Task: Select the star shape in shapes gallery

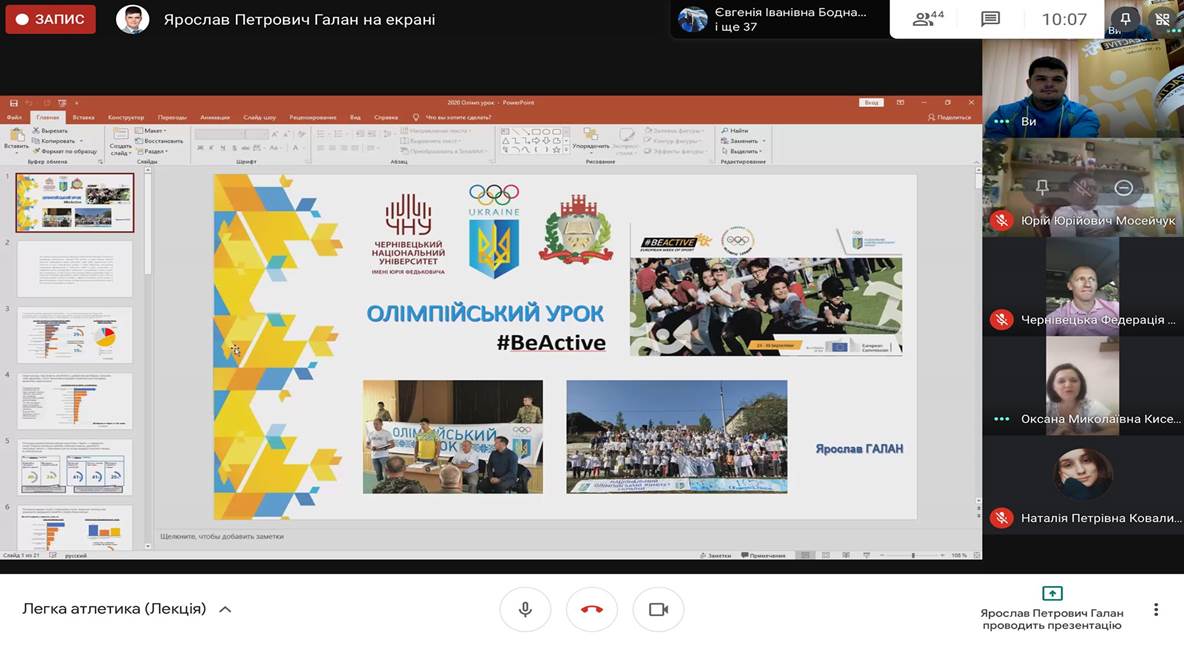Action: coord(557,150)
